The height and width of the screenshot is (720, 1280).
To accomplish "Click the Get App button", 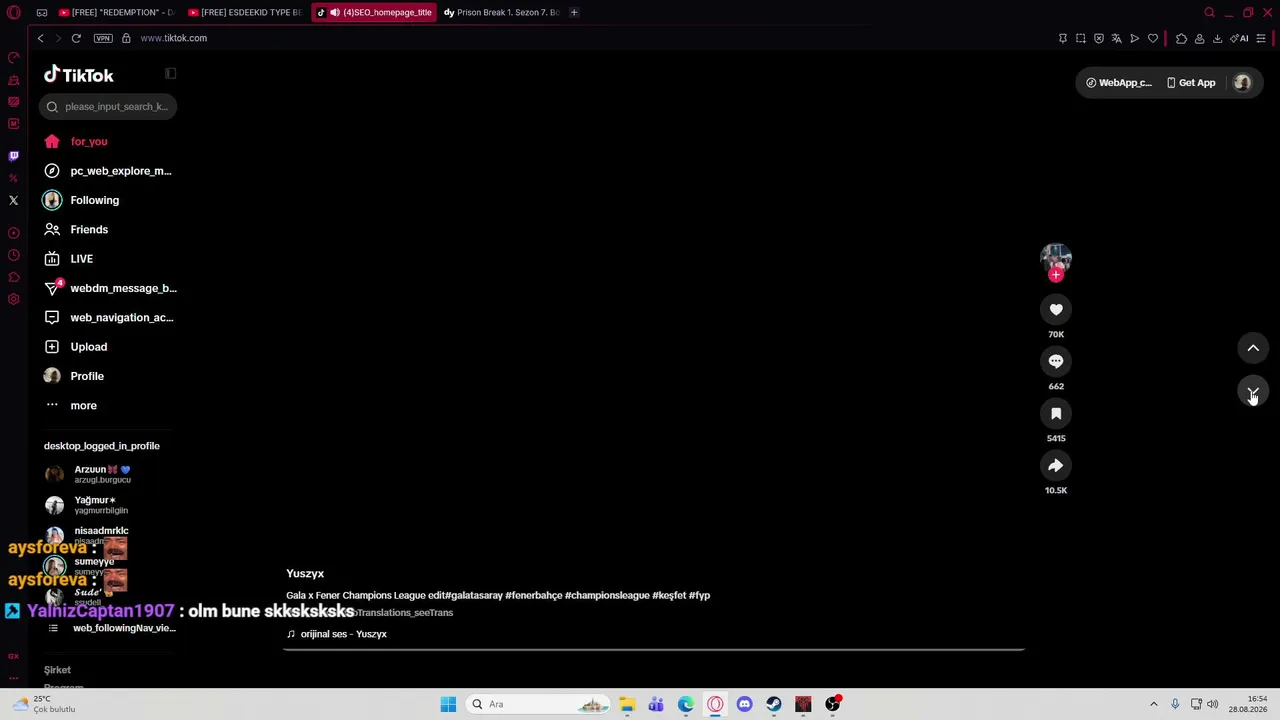I will point(1191,83).
